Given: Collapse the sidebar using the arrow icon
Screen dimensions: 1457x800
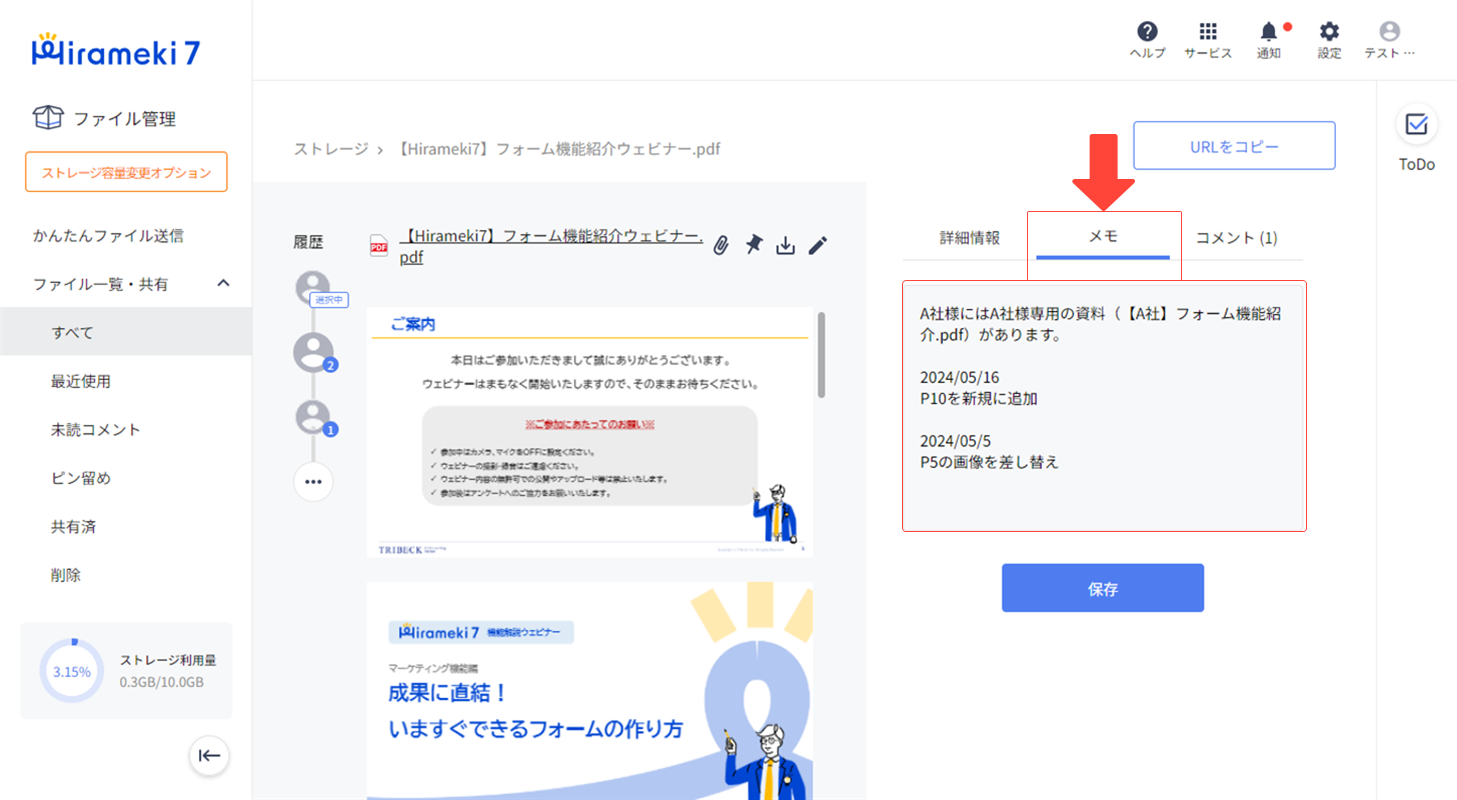Looking at the screenshot, I should coord(208,756).
